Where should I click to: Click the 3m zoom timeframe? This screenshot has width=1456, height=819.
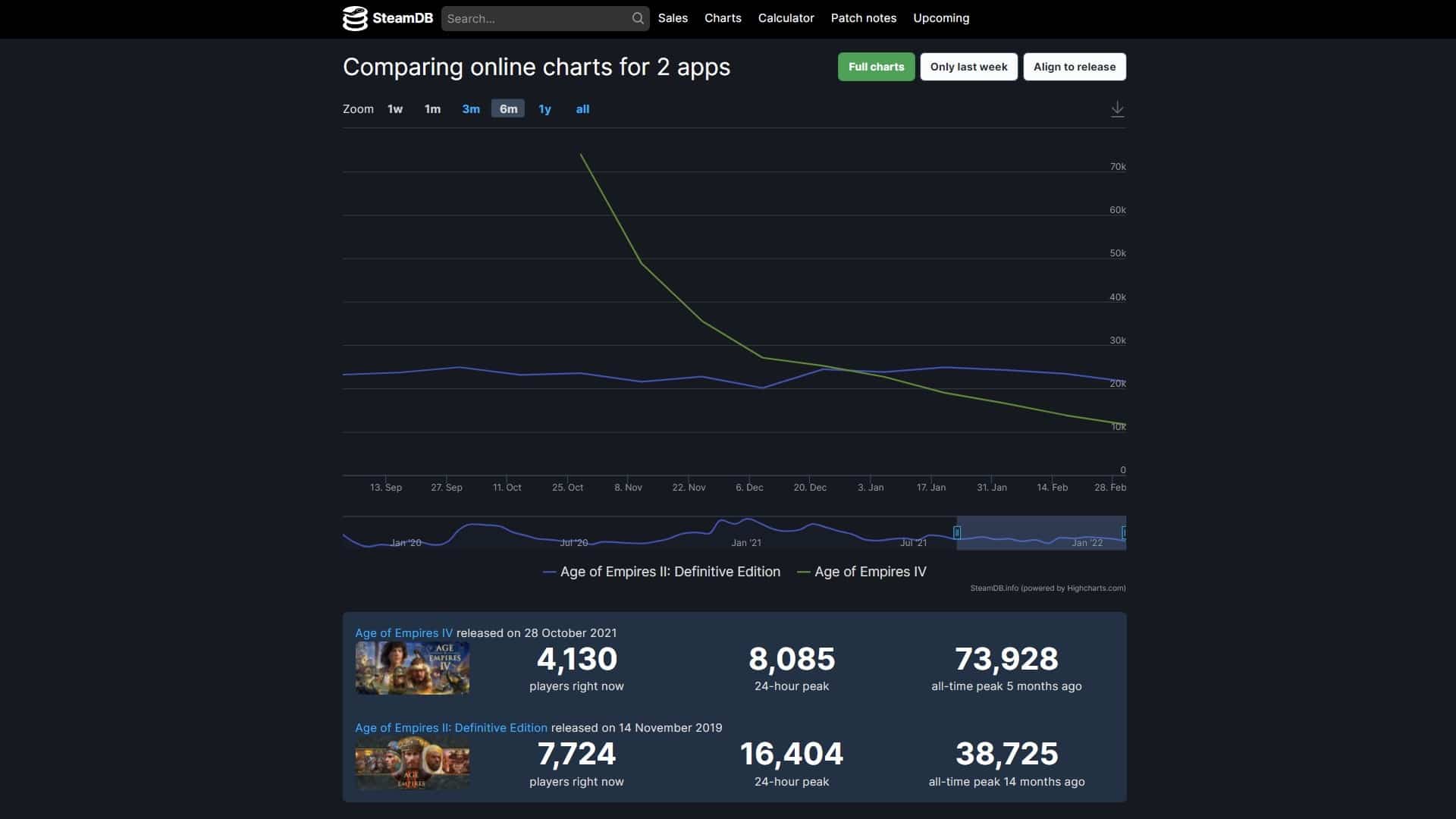[470, 108]
